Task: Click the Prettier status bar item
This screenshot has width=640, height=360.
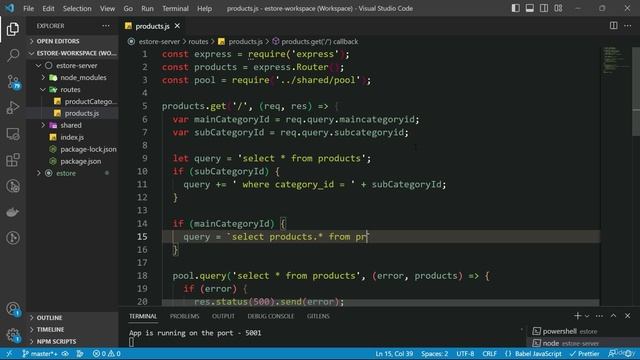Action: click(584, 353)
